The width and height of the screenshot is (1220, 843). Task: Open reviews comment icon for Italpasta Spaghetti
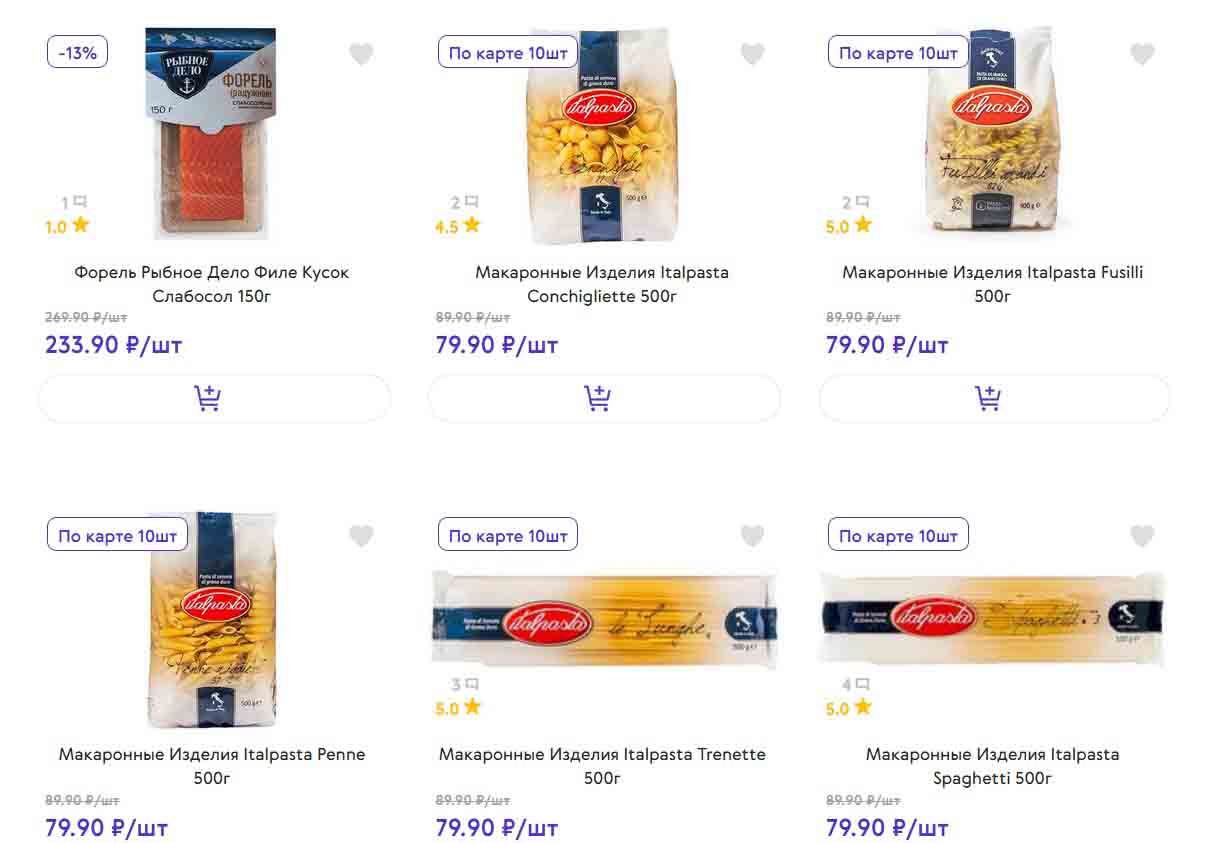[862, 685]
